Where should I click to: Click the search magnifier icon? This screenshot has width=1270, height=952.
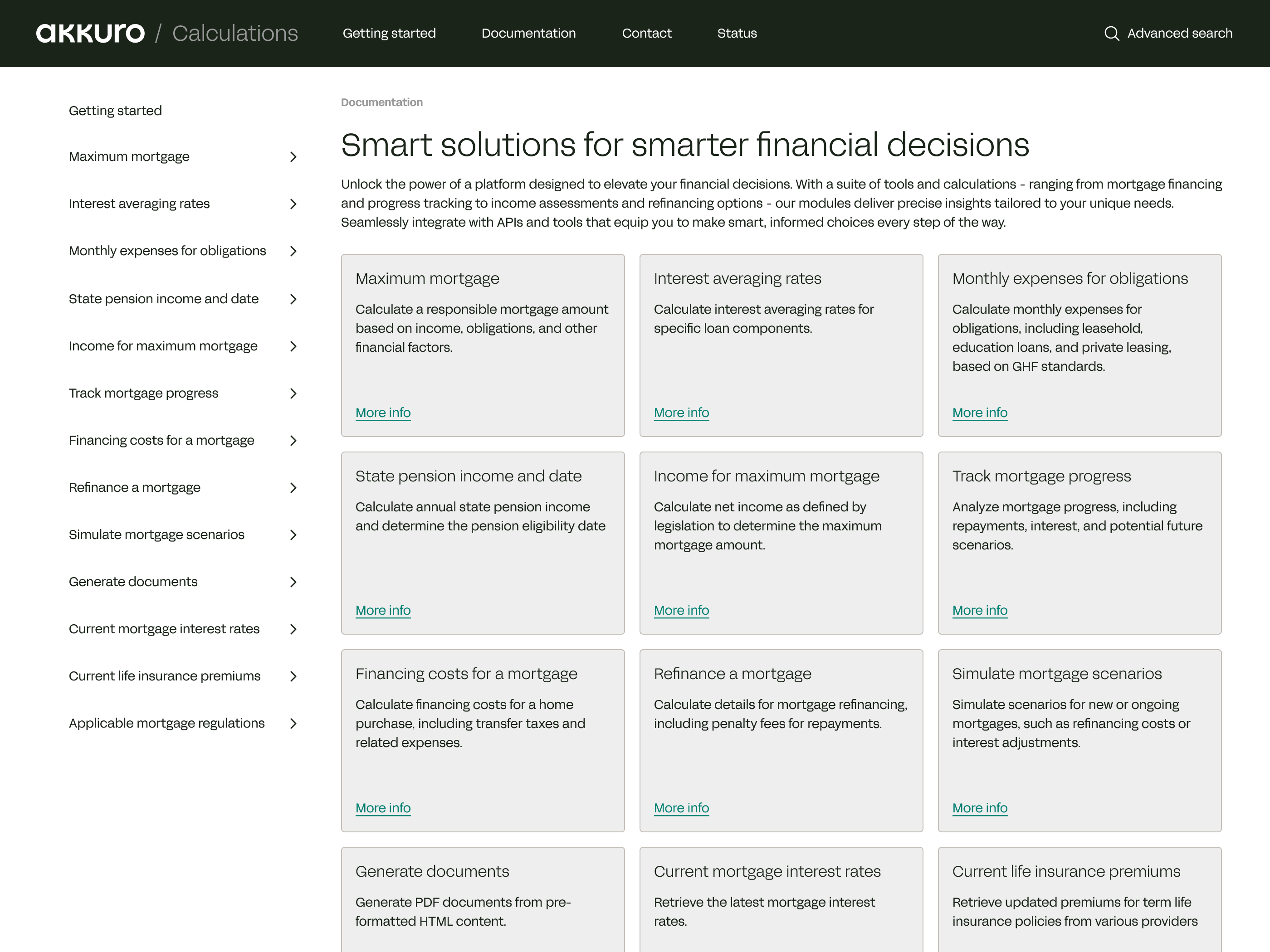(1112, 33)
